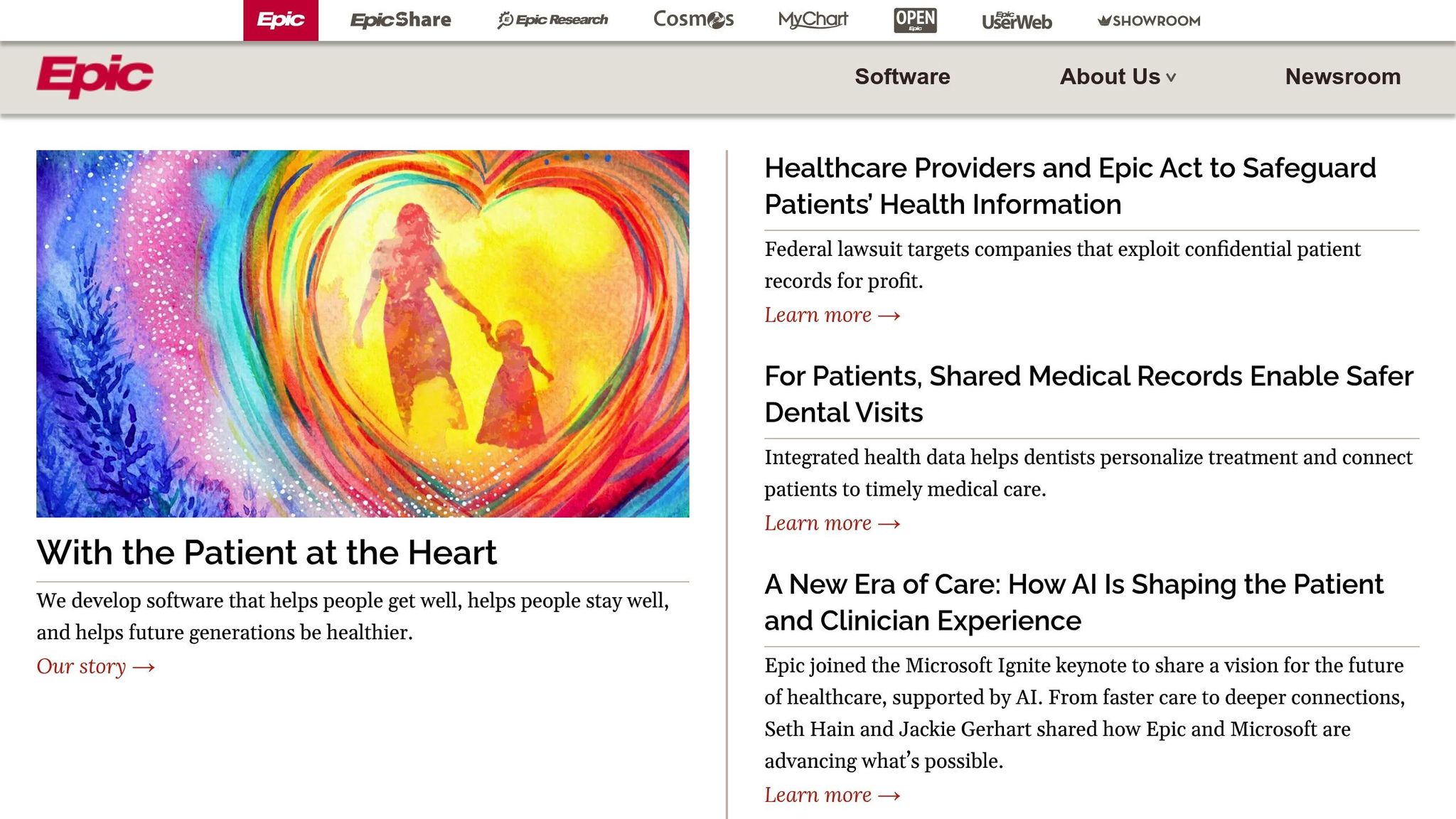1456x819 pixels.
Task: Click the Our story link
Action: 95,667
